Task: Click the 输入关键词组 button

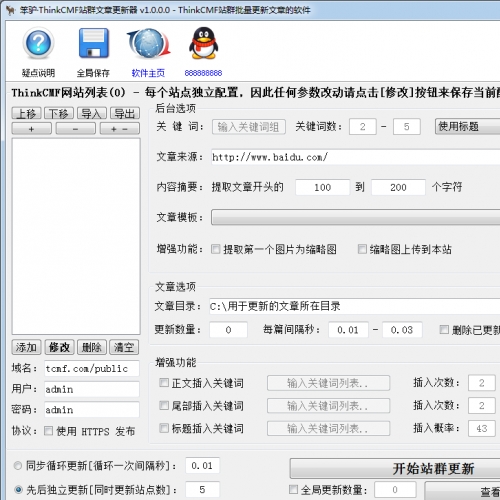Action: pos(249,127)
